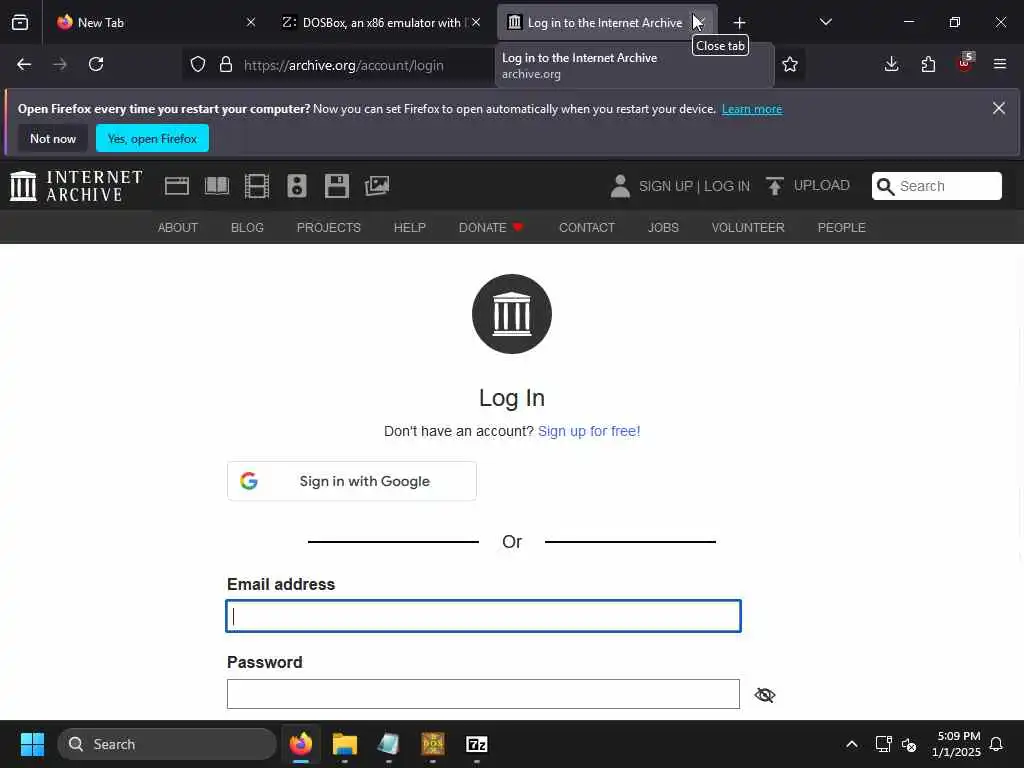
Task: Toggle password visibility eye icon
Action: (765, 695)
